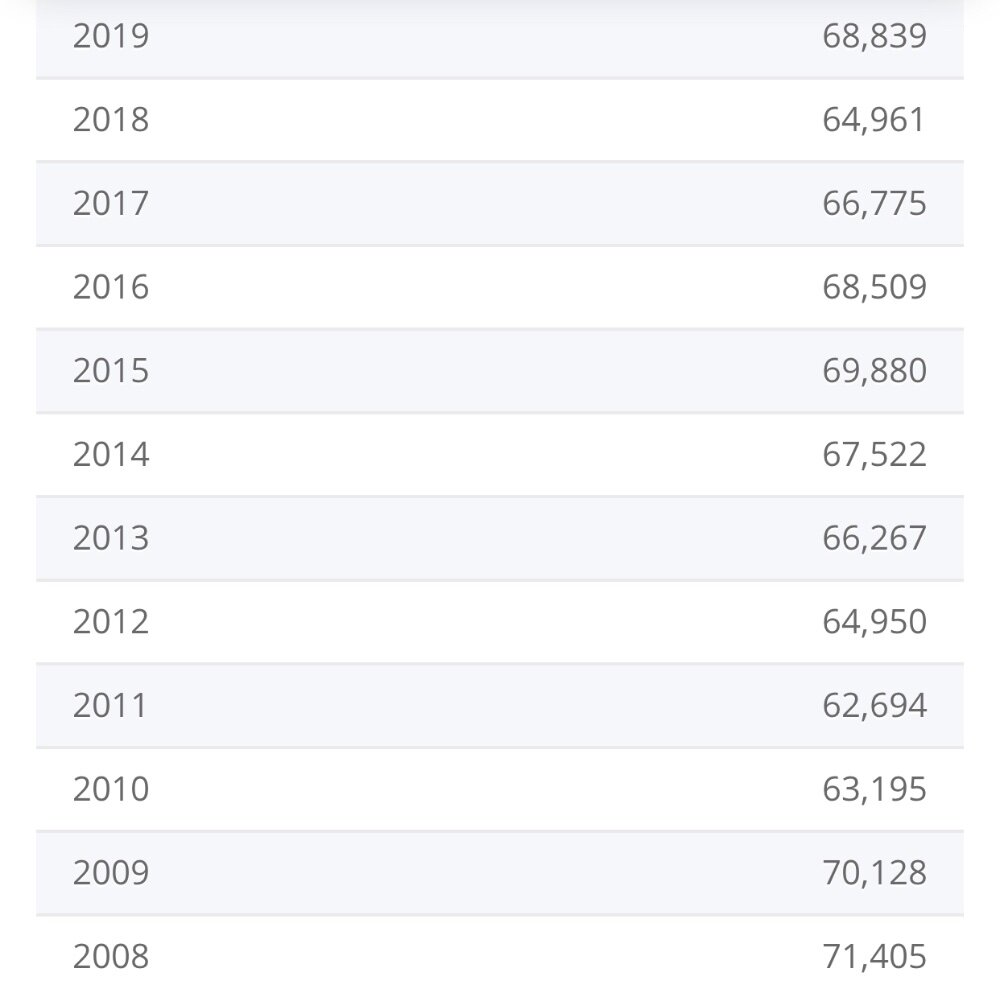Select the value 66,775
Screen dimensions: 1000x993
coord(874,203)
